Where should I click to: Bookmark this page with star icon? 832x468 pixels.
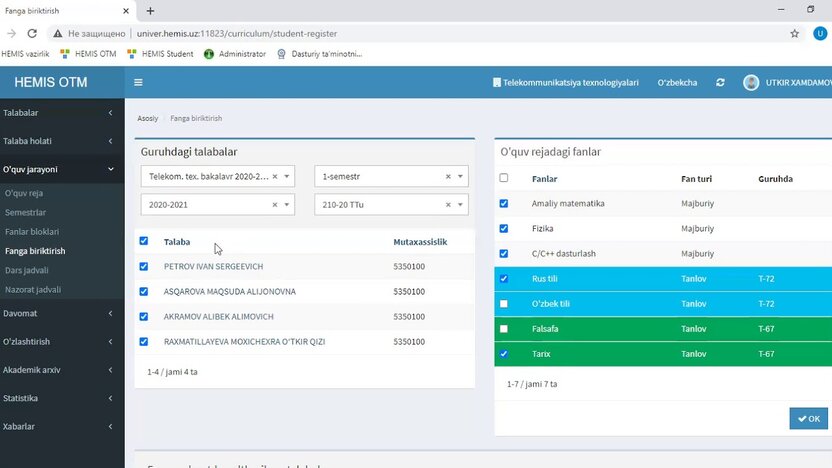[x=794, y=33]
